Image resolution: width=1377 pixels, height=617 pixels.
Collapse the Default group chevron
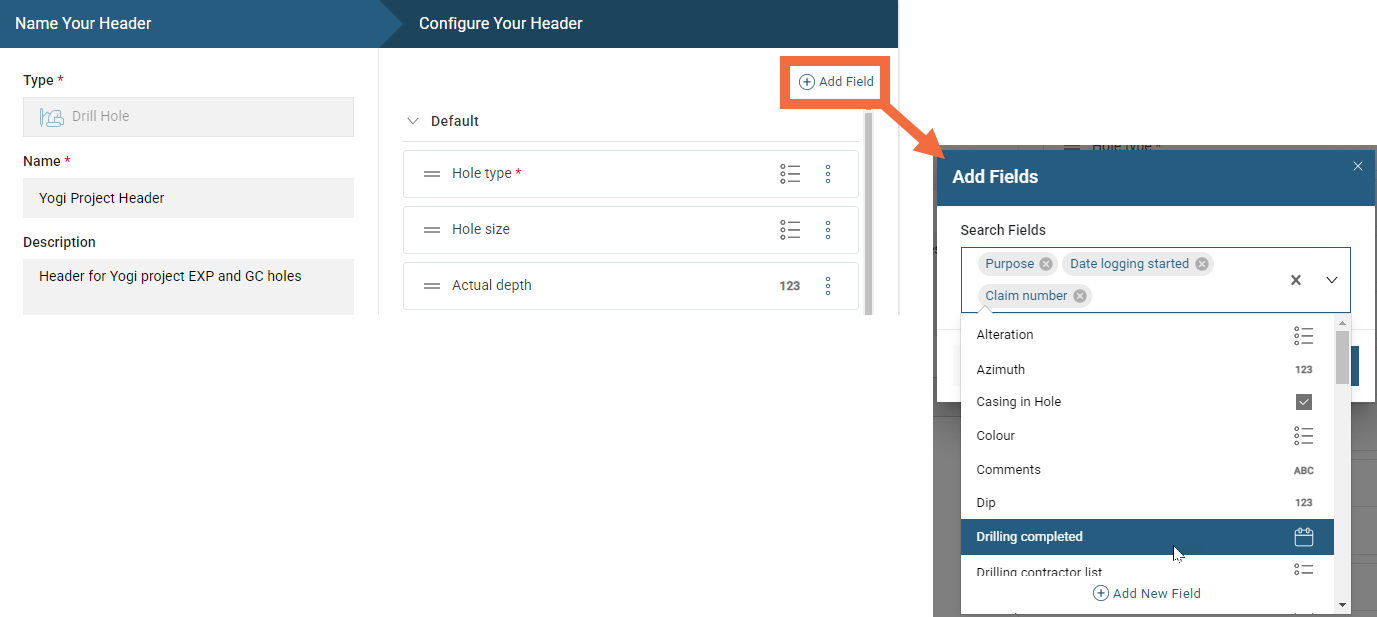(413, 121)
